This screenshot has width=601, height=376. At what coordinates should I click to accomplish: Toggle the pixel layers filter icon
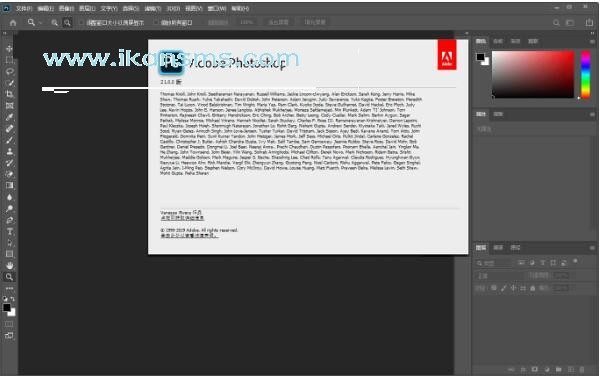(521, 263)
